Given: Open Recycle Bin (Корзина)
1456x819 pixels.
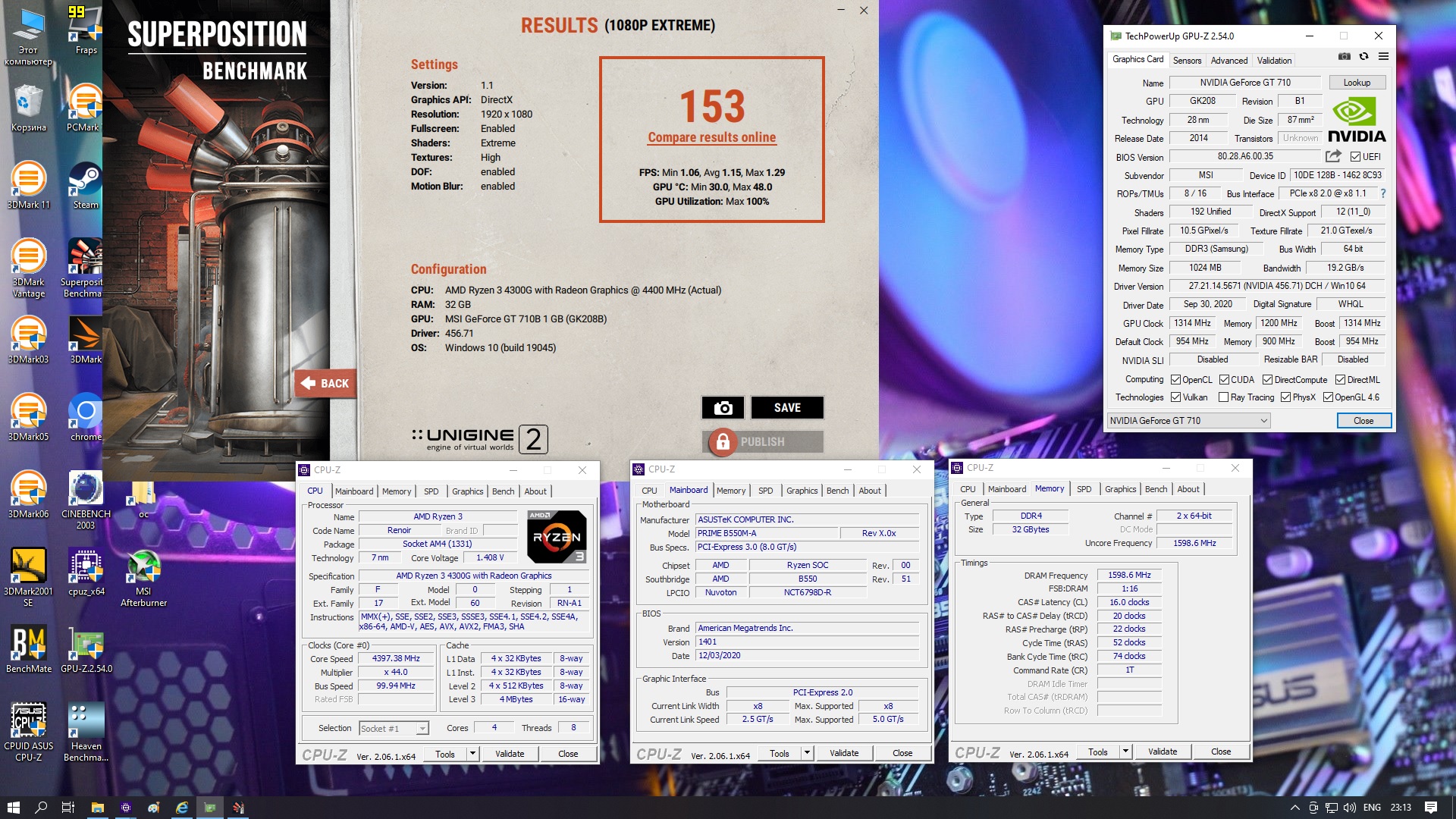Looking at the screenshot, I should (x=28, y=108).
